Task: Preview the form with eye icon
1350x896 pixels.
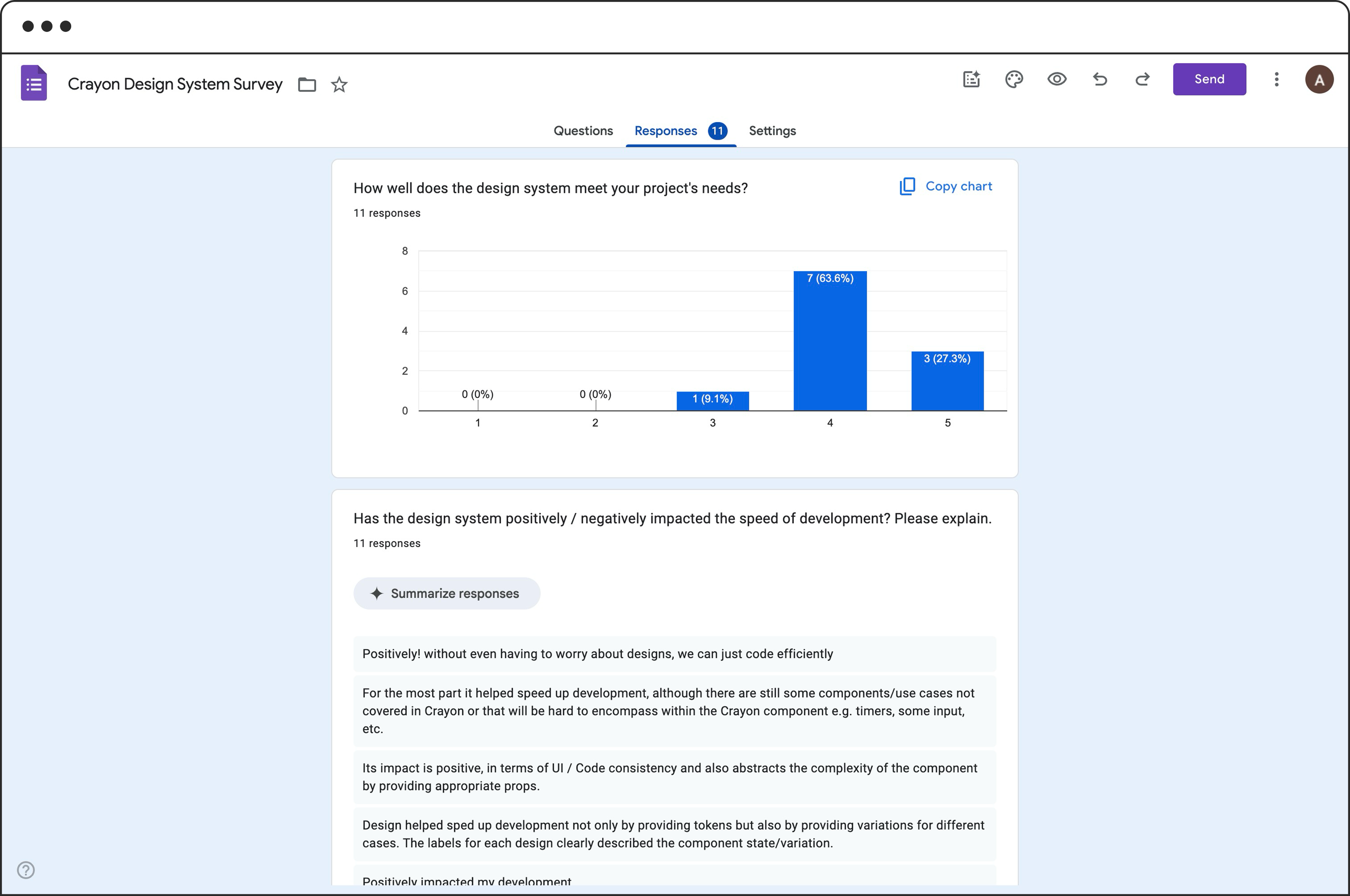Action: pos(1057,79)
